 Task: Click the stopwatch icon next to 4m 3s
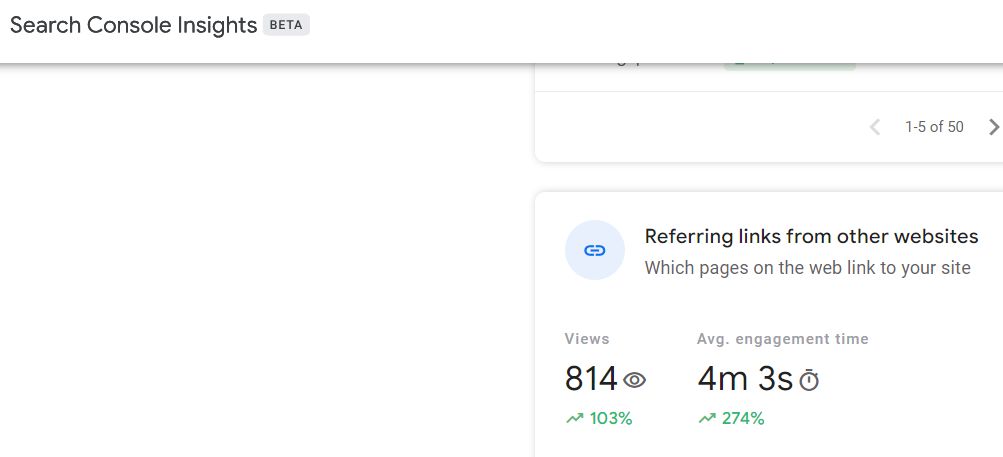click(x=809, y=380)
